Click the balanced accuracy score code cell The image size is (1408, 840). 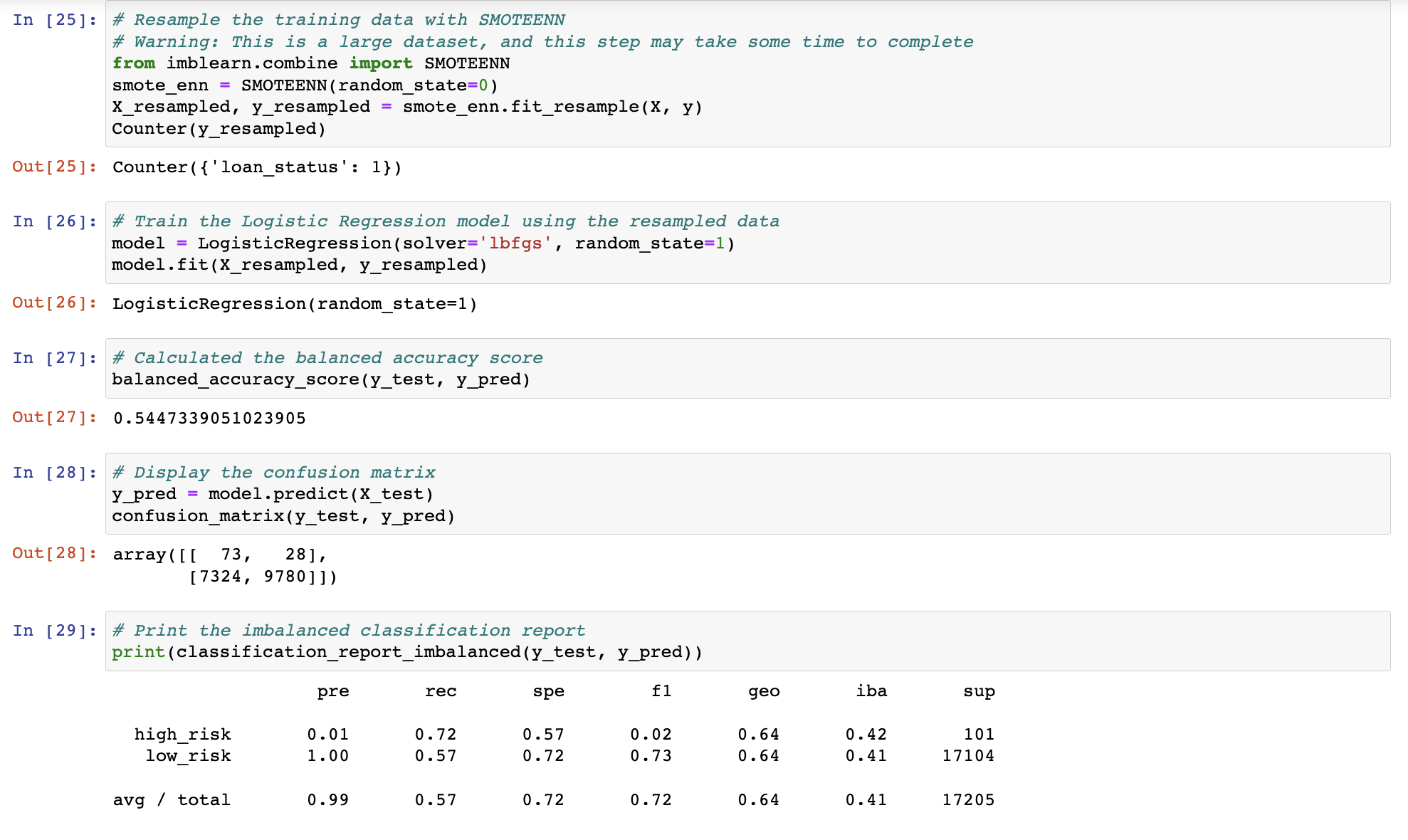click(x=747, y=369)
